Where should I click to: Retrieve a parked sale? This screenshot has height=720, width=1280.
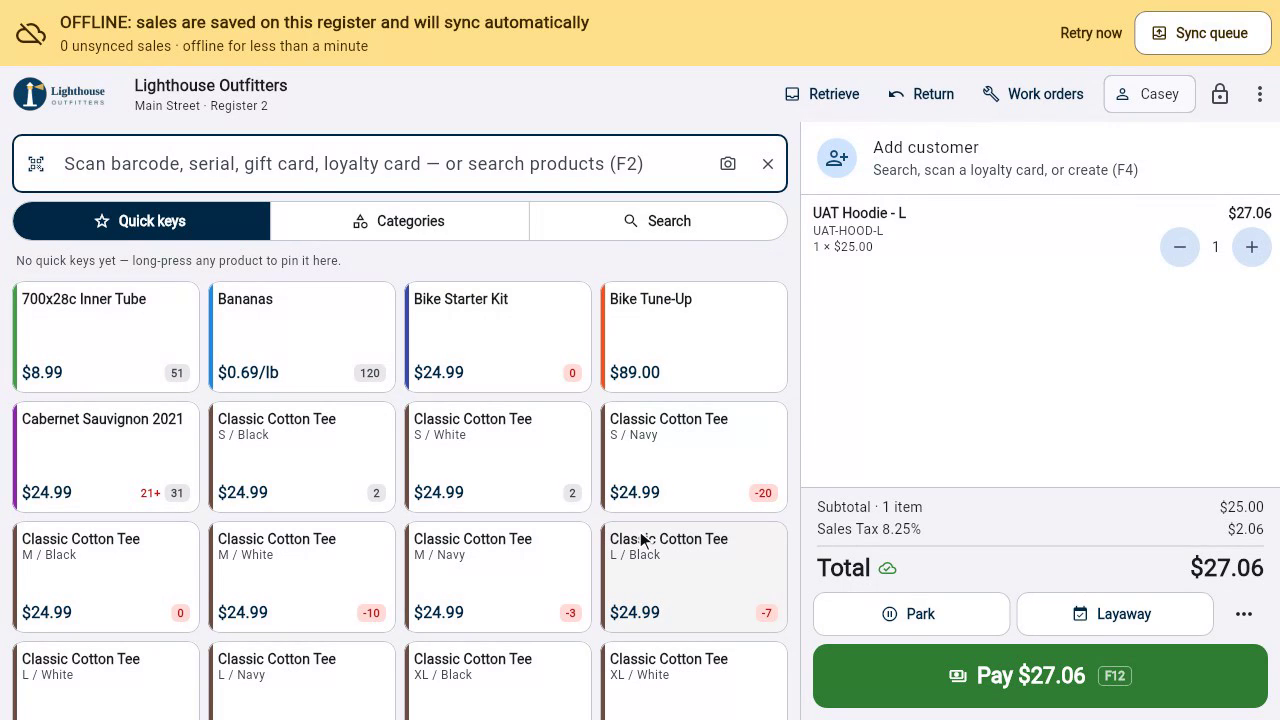pos(822,94)
